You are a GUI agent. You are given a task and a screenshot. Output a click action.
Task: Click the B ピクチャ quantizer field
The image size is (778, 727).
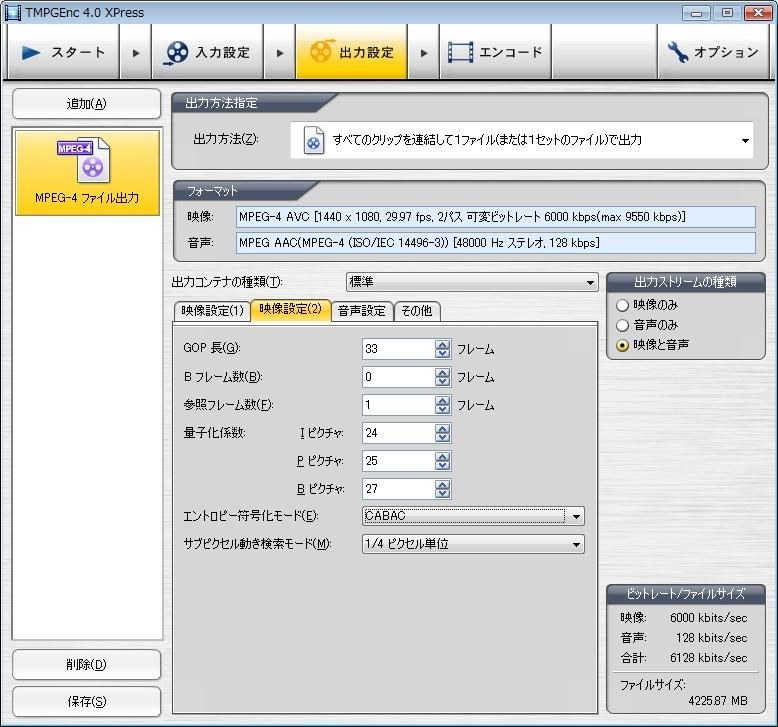[x=398, y=489]
